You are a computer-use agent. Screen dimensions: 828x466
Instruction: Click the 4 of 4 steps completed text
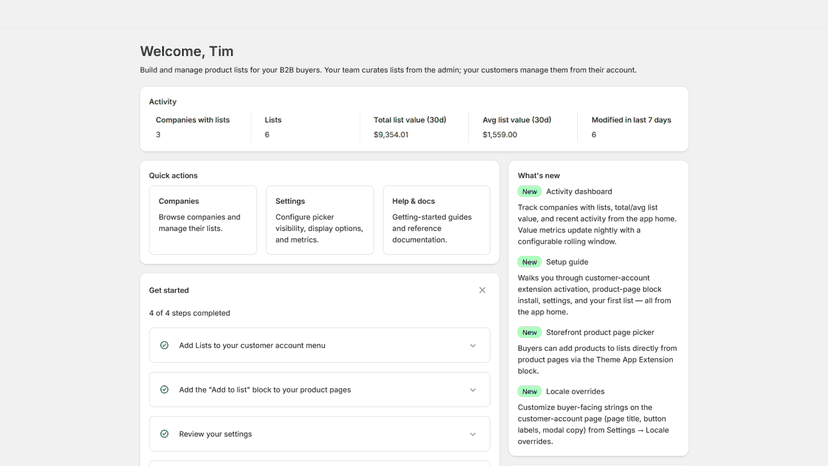pyautogui.click(x=190, y=313)
